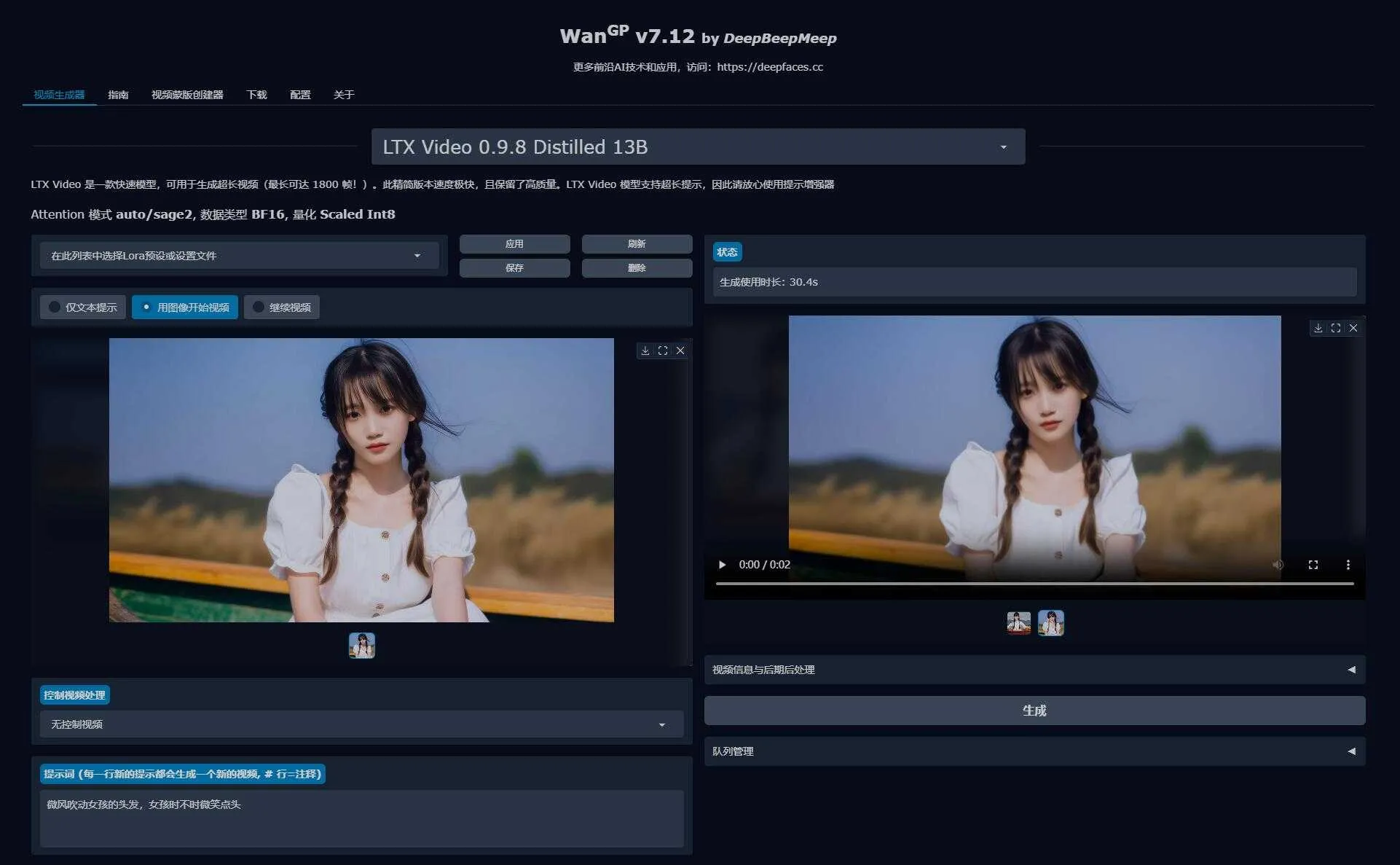
Task: Select the 仅文本提示 radio option
Action: (83, 308)
